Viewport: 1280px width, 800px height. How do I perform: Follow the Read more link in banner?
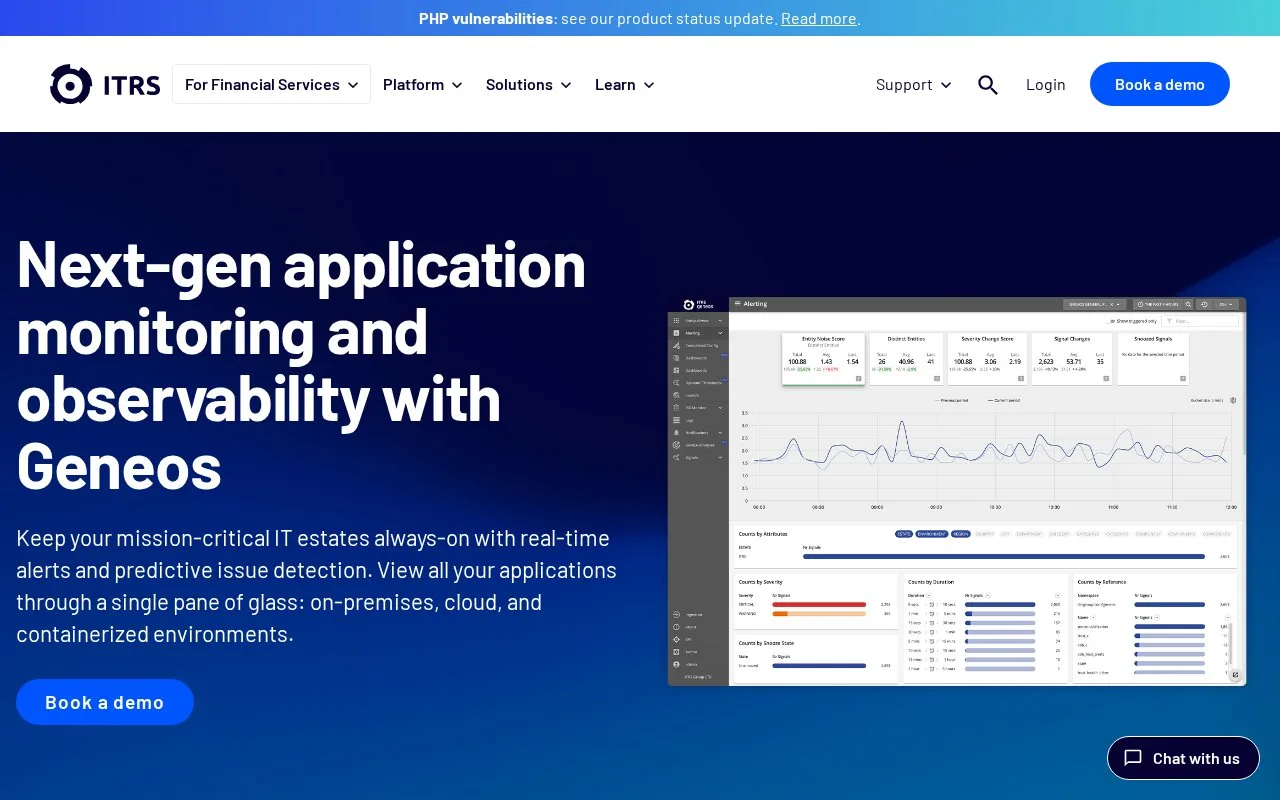click(x=818, y=18)
